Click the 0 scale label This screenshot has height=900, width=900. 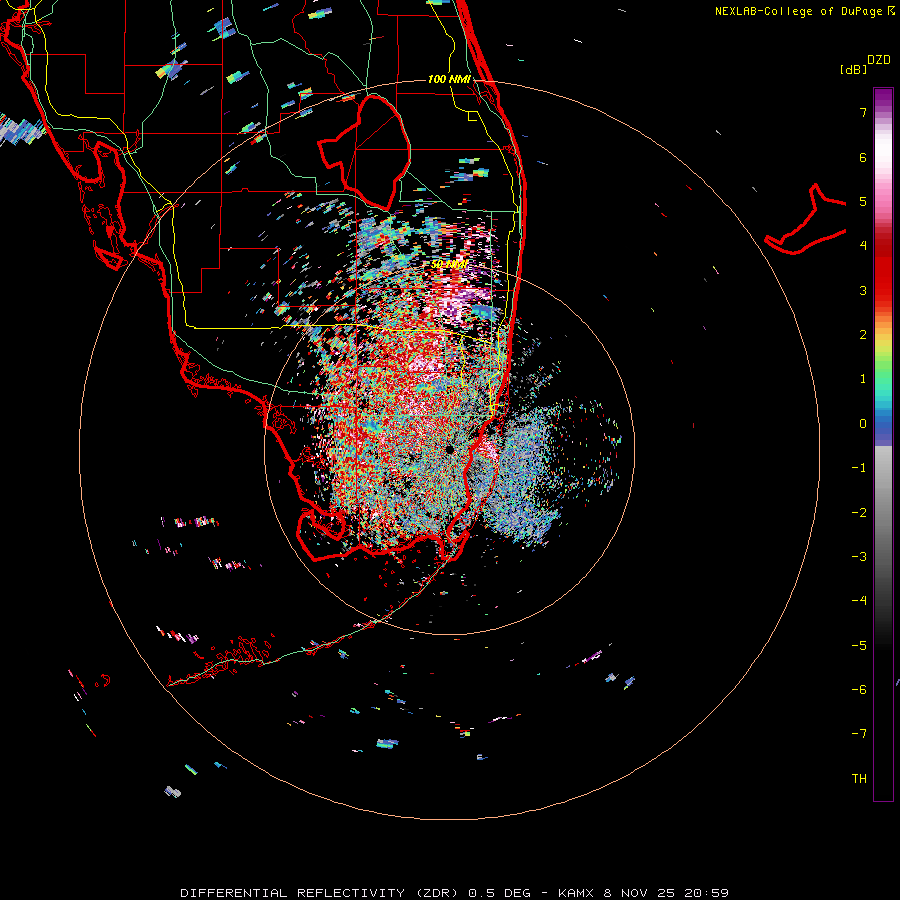pyautogui.click(x=863, y=424)
